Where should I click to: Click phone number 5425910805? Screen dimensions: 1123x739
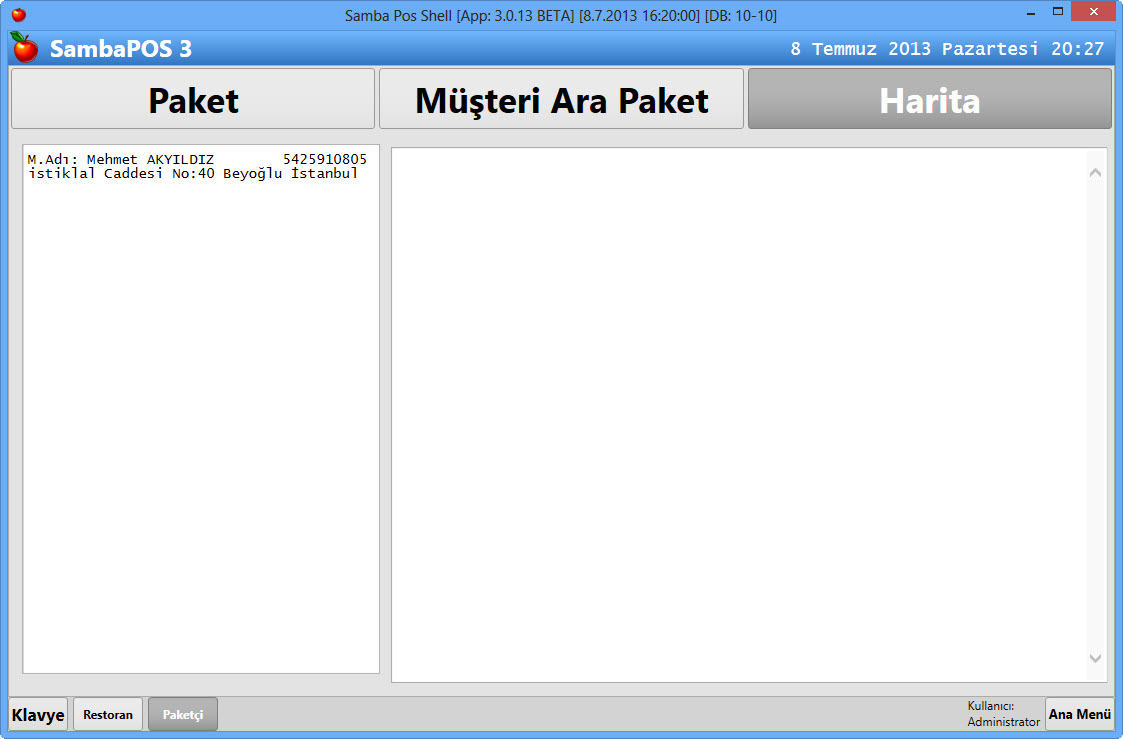tap(324, 159)
